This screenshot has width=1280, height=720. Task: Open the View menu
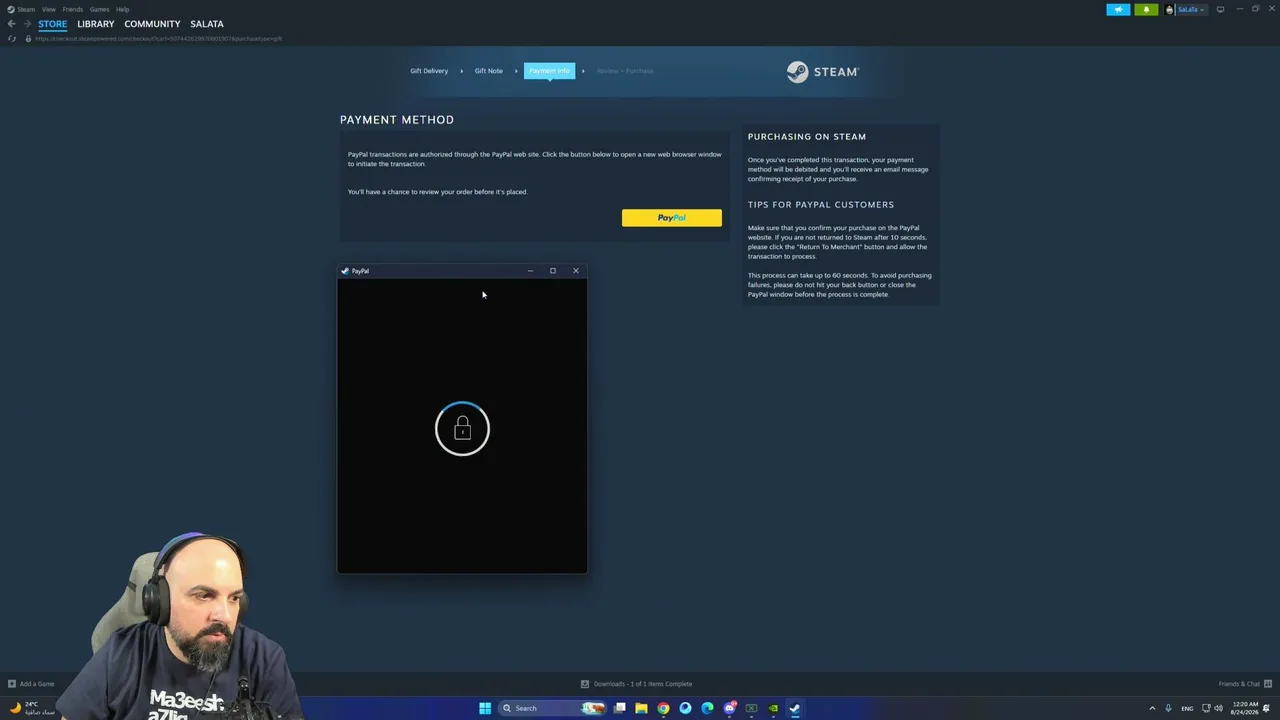point(48,9)
